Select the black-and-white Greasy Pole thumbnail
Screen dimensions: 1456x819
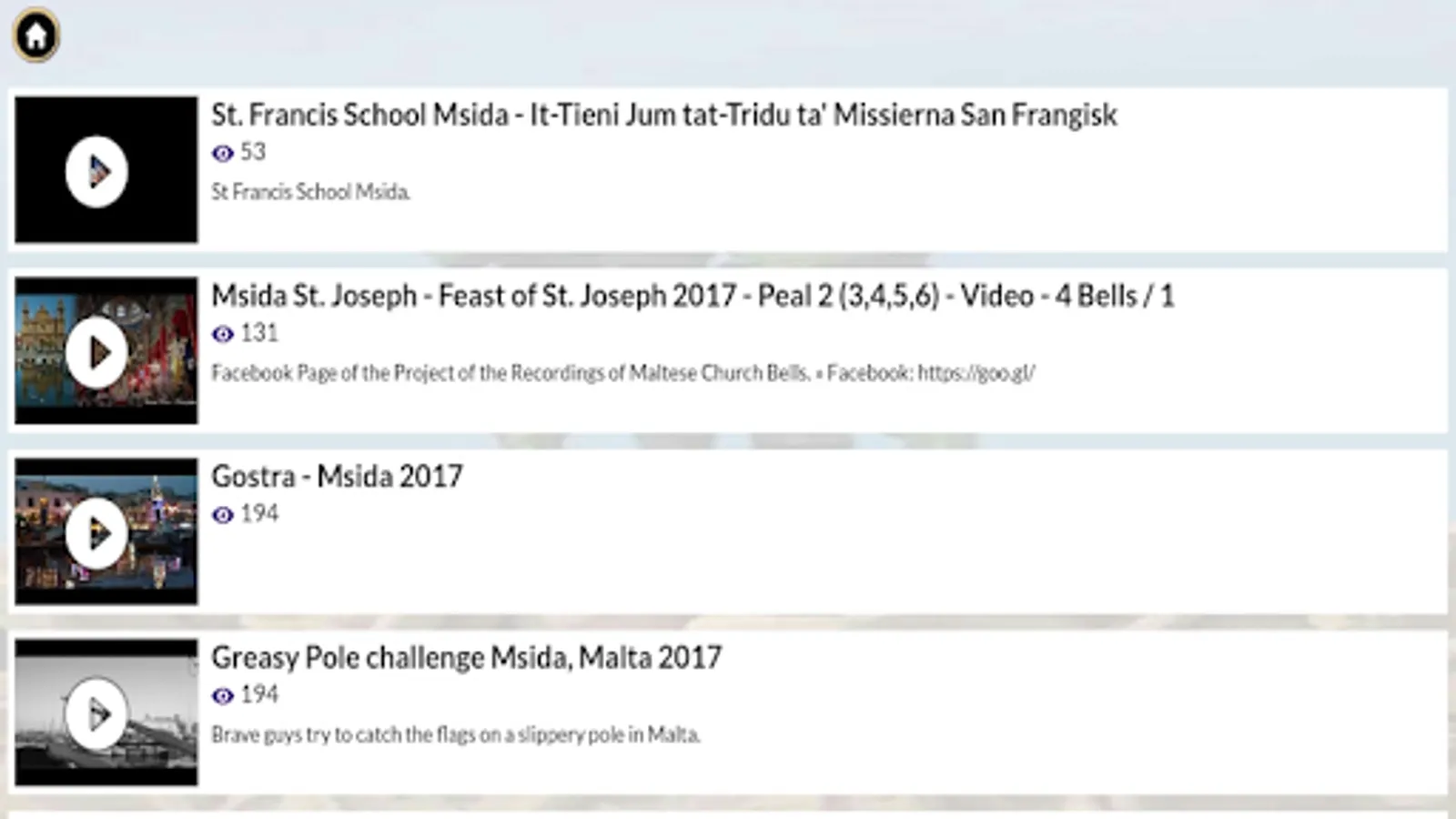(x=106, y=713)
